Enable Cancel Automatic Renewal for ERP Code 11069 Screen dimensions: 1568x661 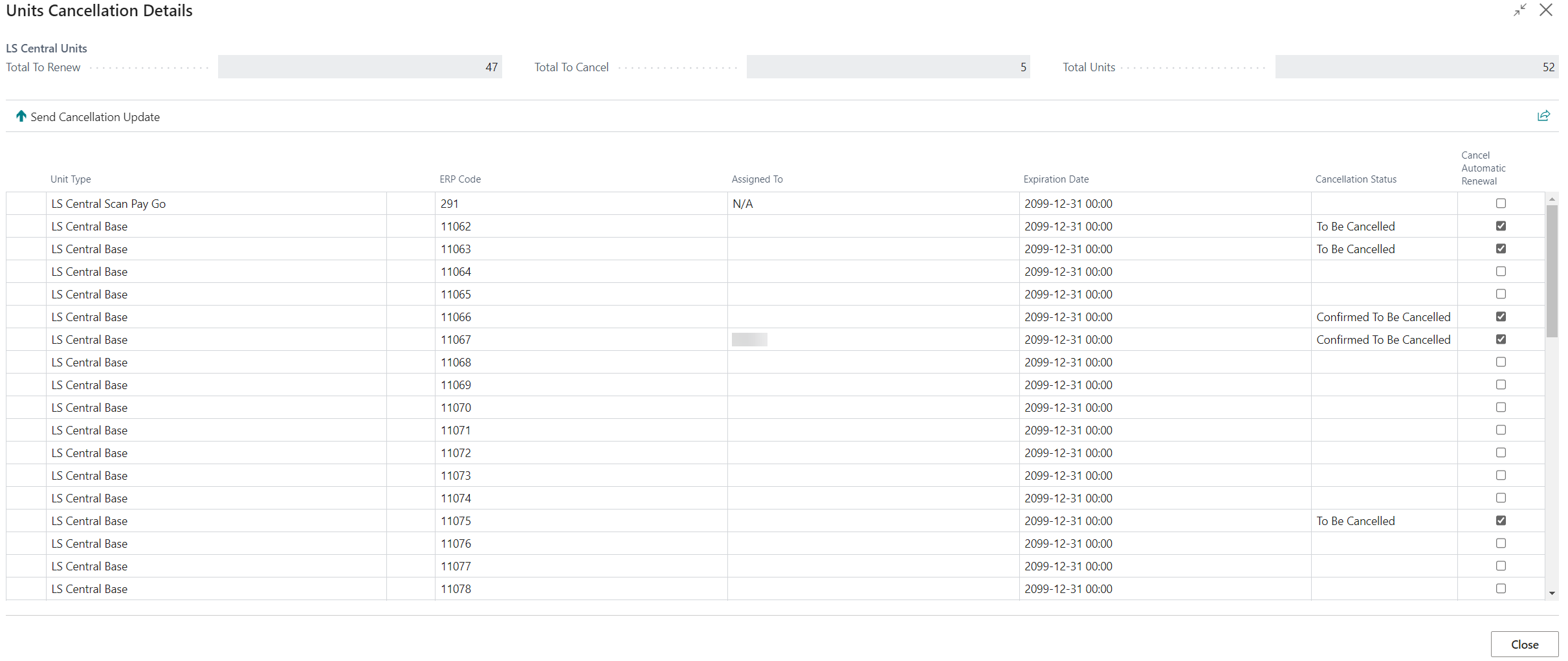point(1501,385)
